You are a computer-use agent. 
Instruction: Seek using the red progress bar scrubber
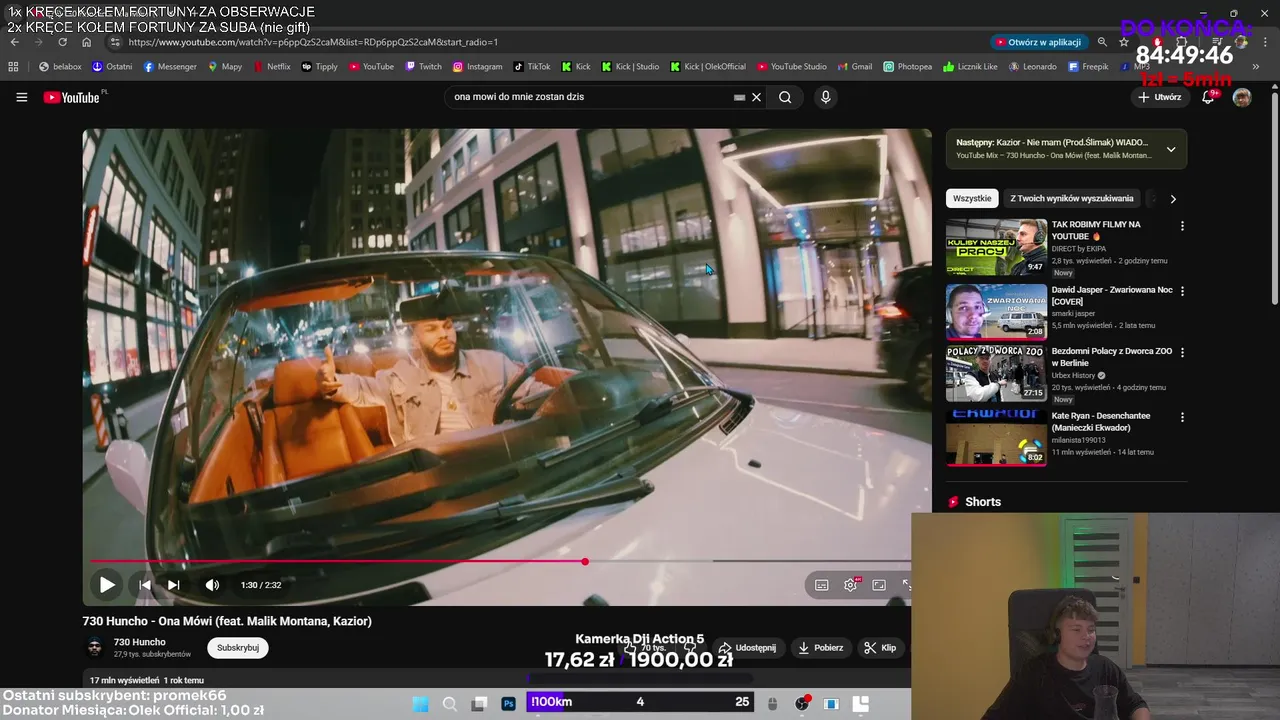(x=585, y=561)
